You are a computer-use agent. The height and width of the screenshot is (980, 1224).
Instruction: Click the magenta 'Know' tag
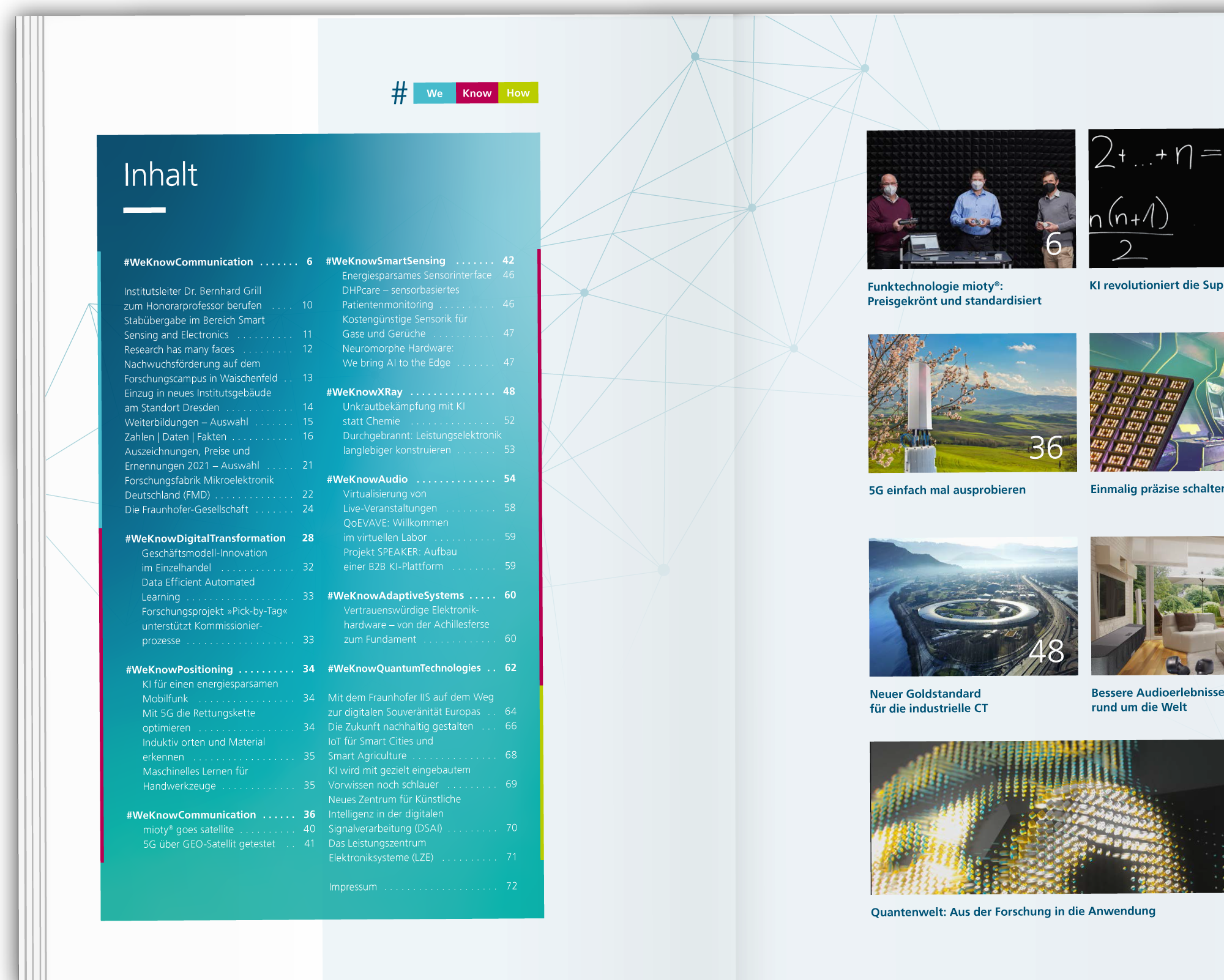coord(477,93)
